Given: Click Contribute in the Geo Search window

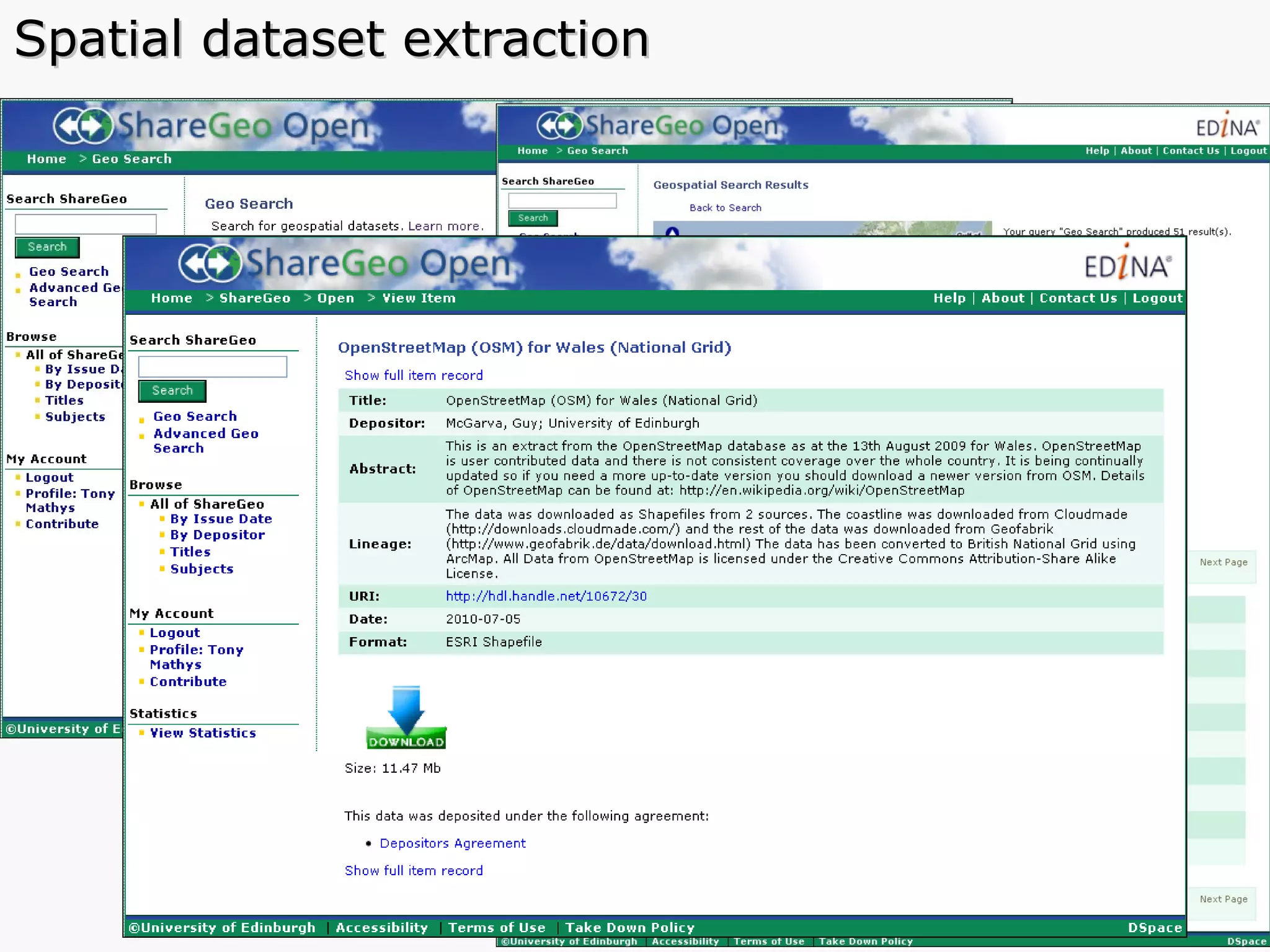Looking at the screenshot, I should 62,524.
